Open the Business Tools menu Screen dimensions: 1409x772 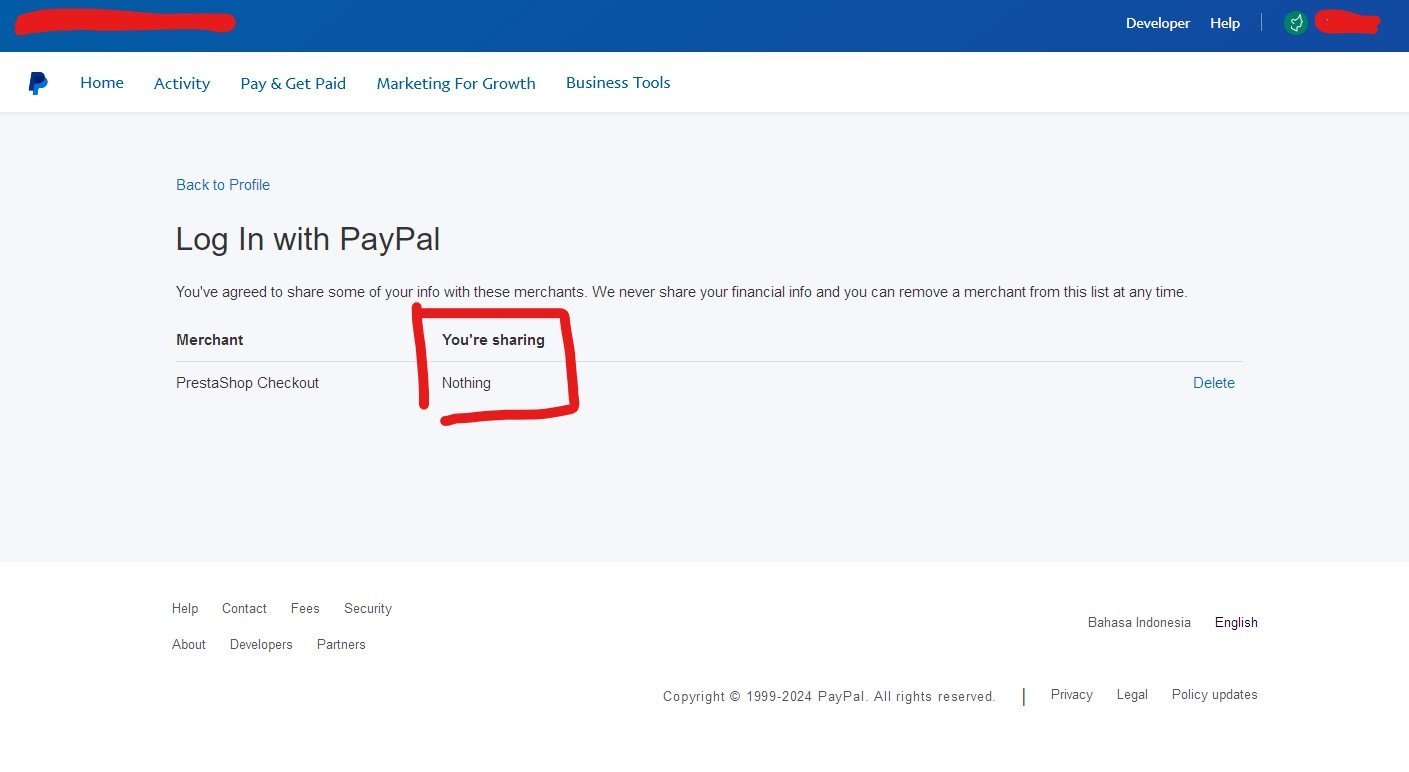pos(618,83)
